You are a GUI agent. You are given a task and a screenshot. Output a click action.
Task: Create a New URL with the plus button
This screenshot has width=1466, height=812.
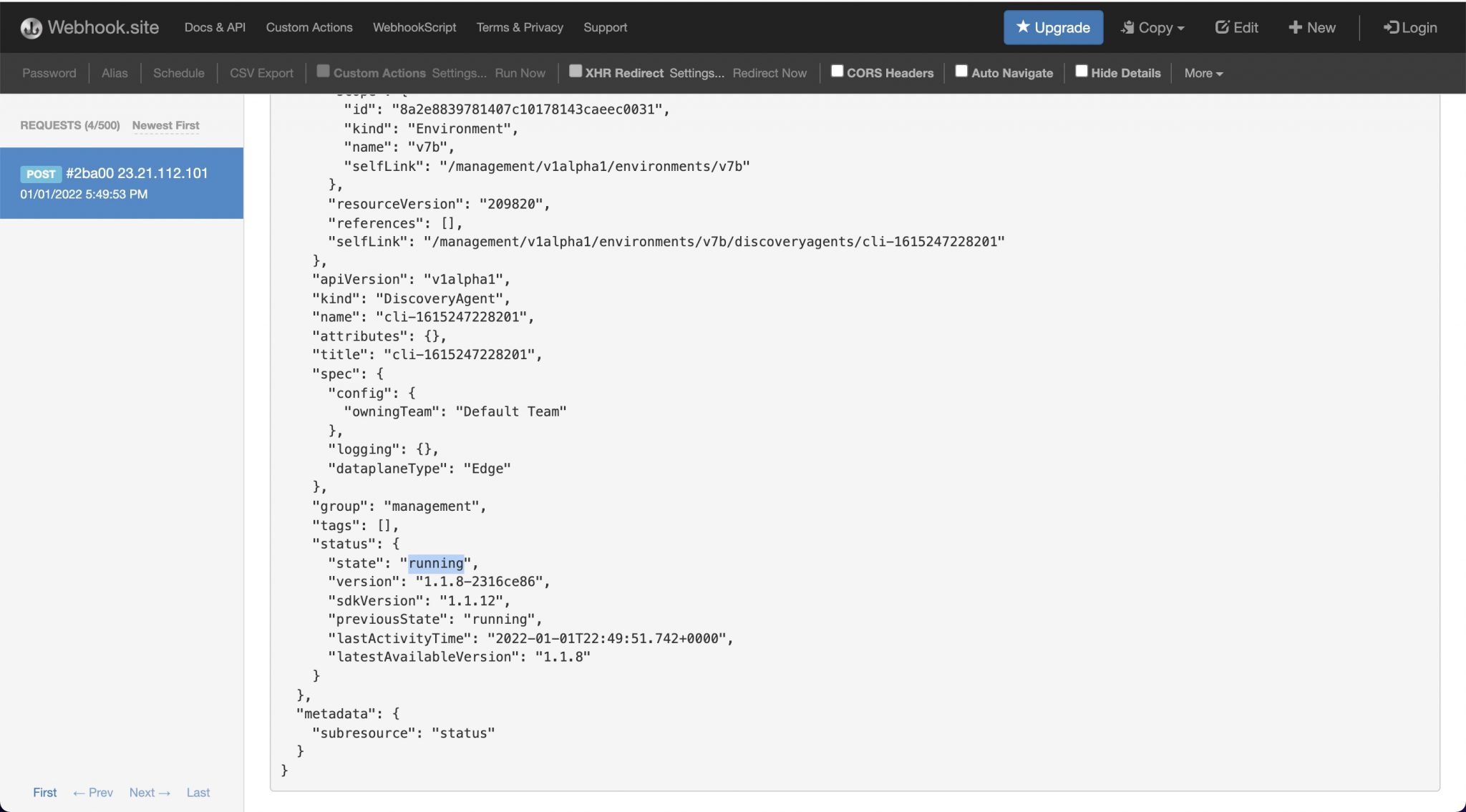point(1312,28)
